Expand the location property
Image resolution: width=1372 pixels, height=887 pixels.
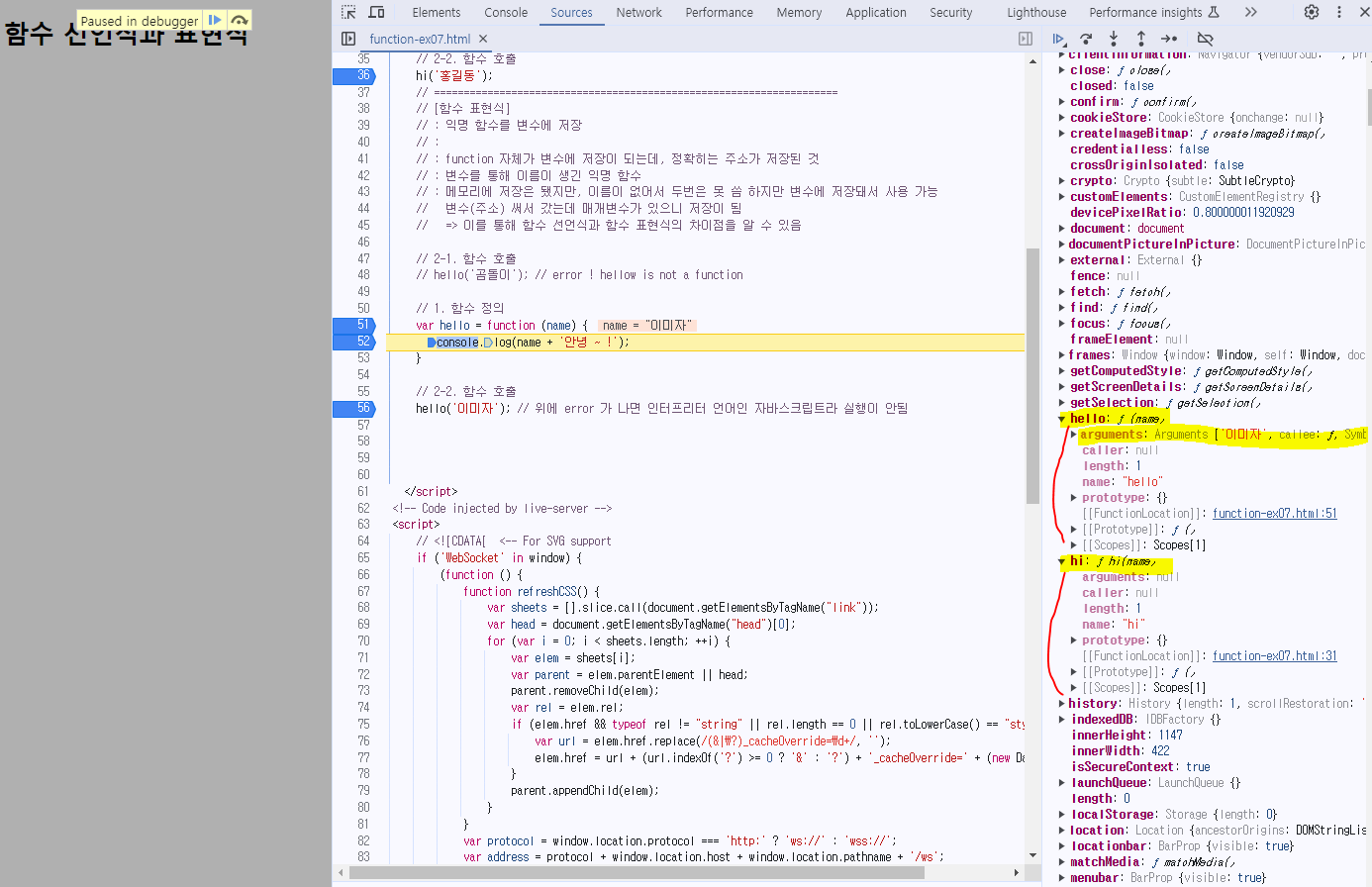[x=1062, y=831]
